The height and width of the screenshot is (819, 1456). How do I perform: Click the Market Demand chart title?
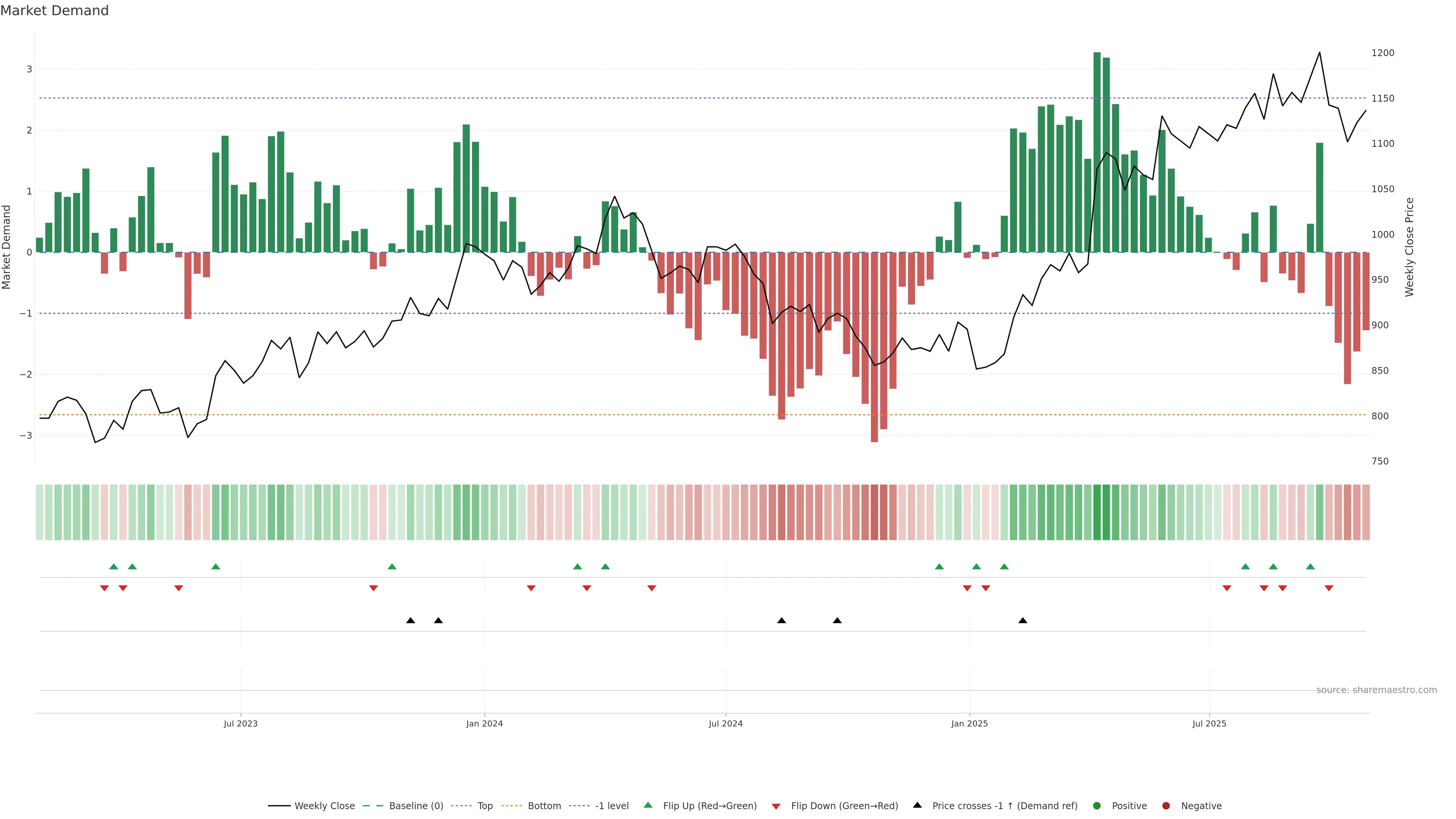[x=54, y=11]
